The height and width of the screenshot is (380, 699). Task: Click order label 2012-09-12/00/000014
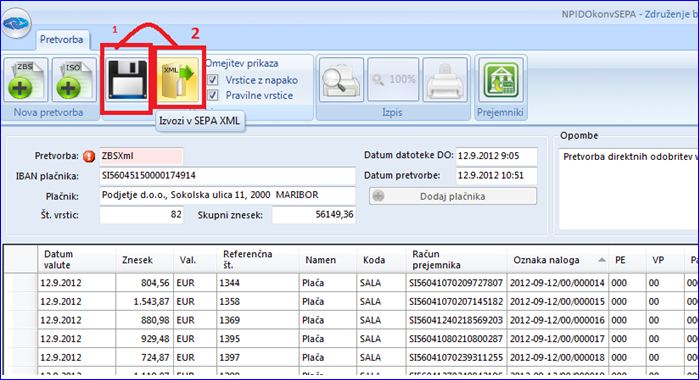pyautogui.click(x=558, y=283)
